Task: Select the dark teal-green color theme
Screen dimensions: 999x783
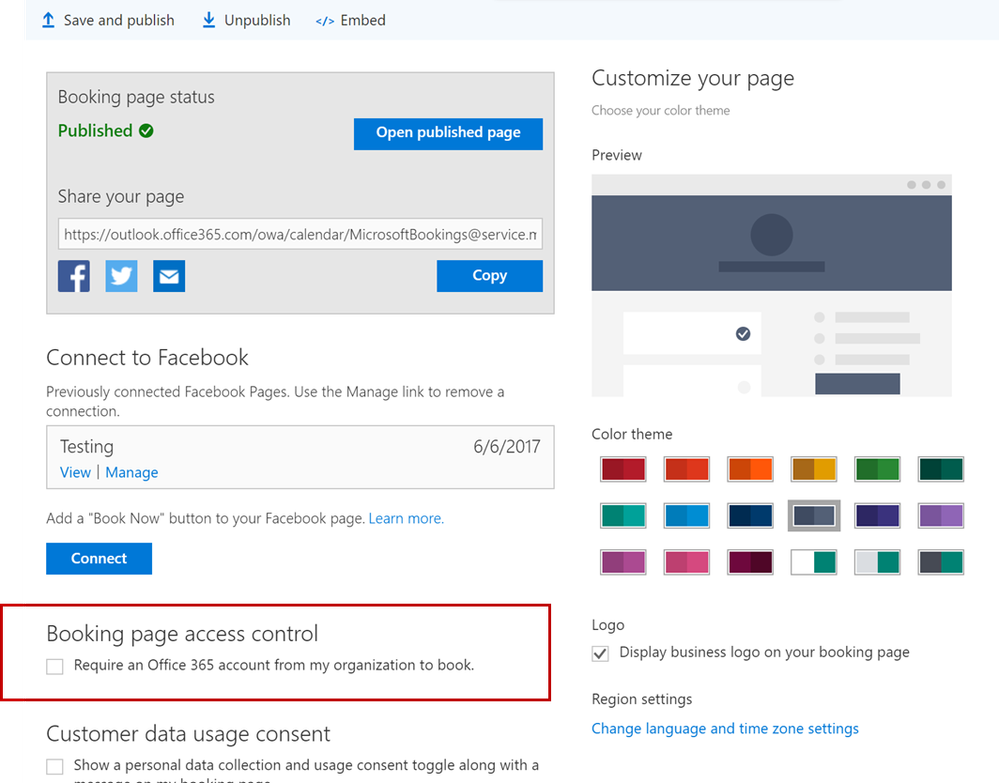Action: tap(941, 470)
